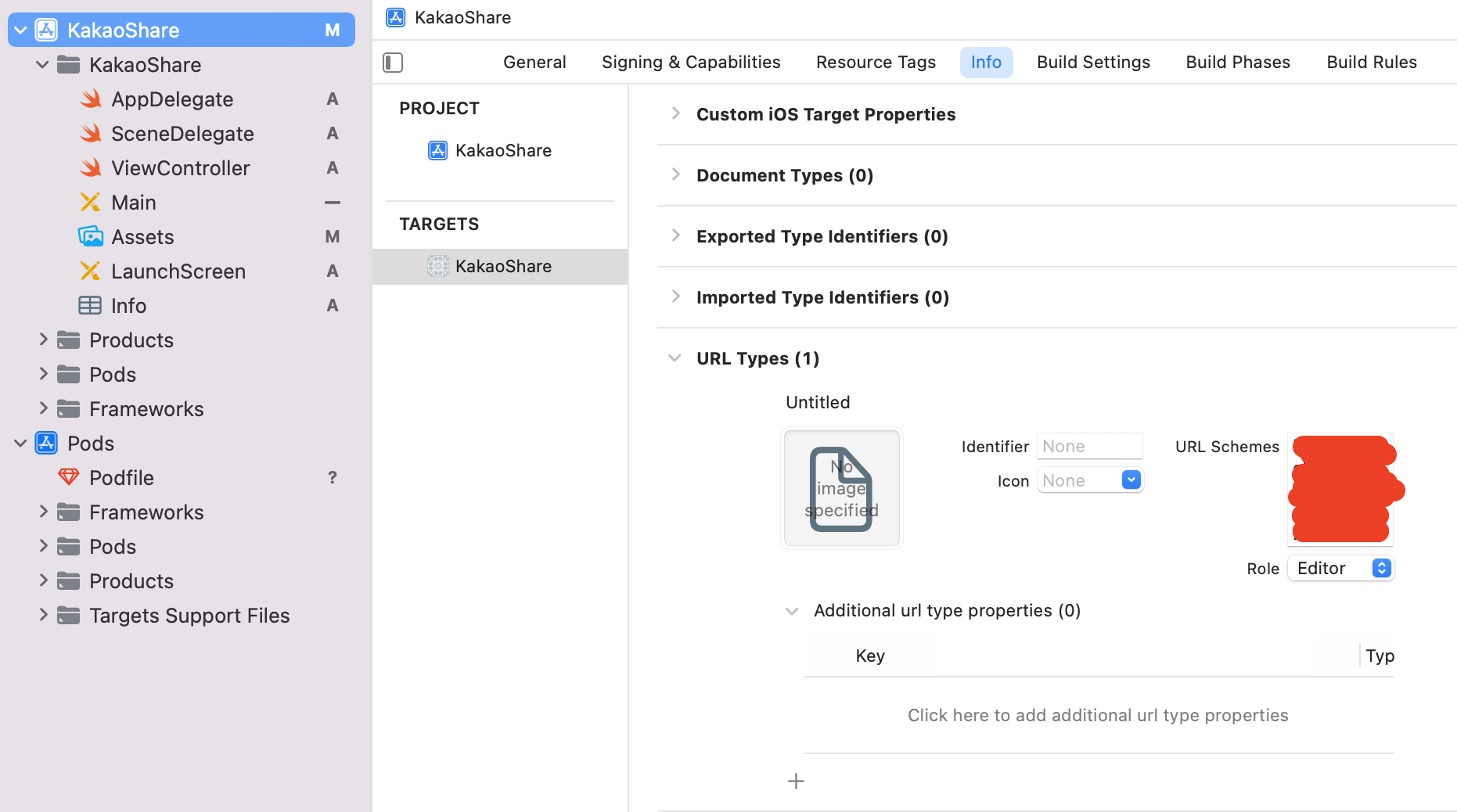Expand Document Types section
Image resolution: width=1457 pixels, height=812 pixels.
[x=676, y=174]
